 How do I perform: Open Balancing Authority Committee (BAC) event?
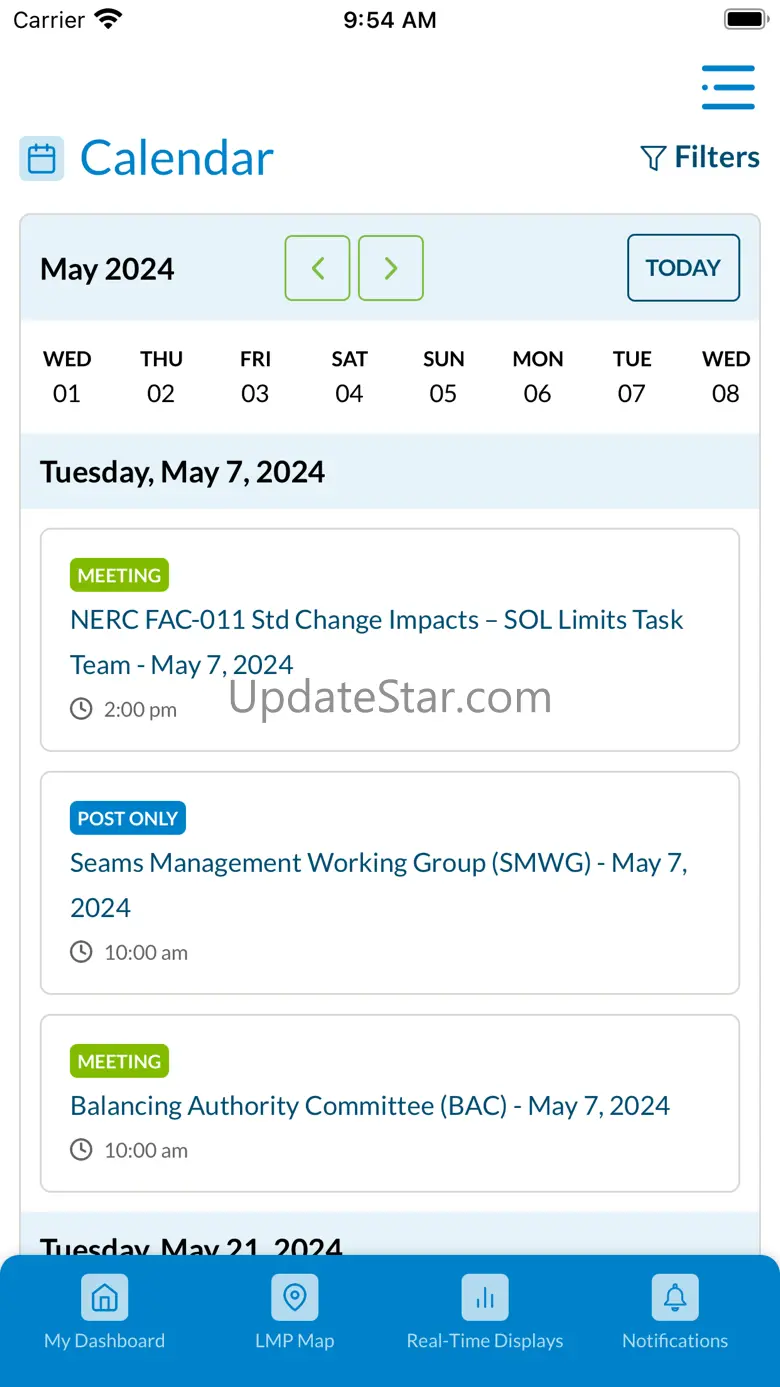[x=370, y=1106]
